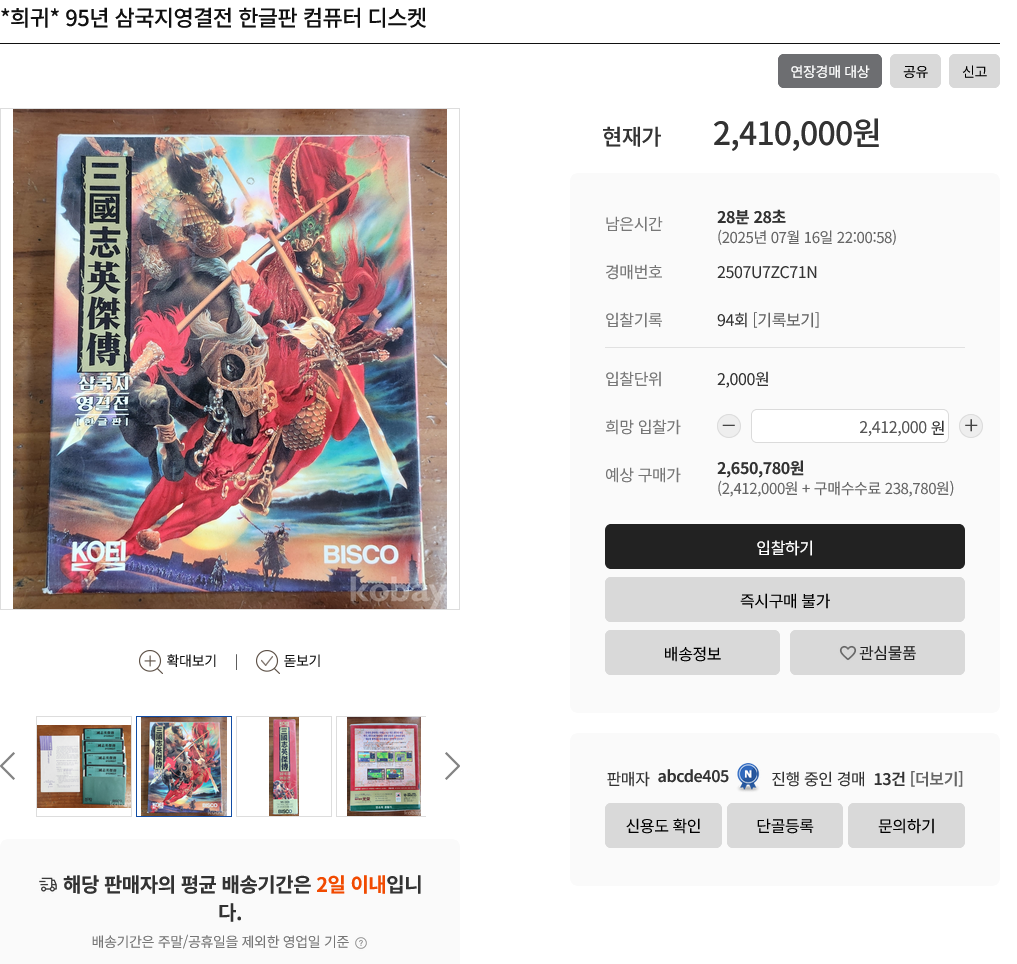The image size is (1017, 964).
Task: Click the 입찰하기 bid button
Action: 785,547
